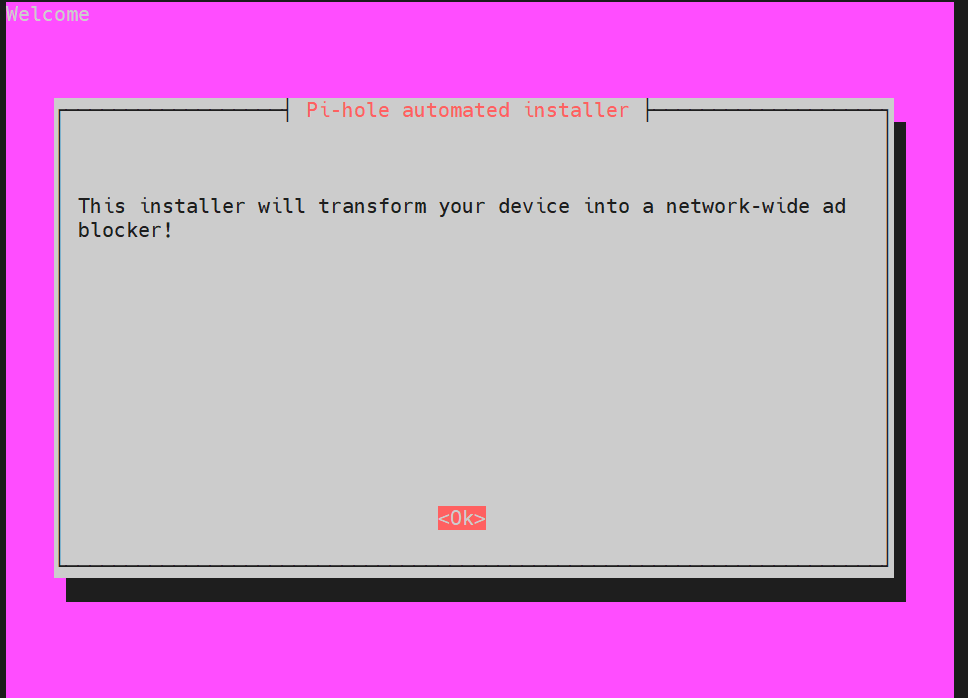The image size is (968, 698).
Task: Click the magenta background below the dialog
Action: point(482,650)
